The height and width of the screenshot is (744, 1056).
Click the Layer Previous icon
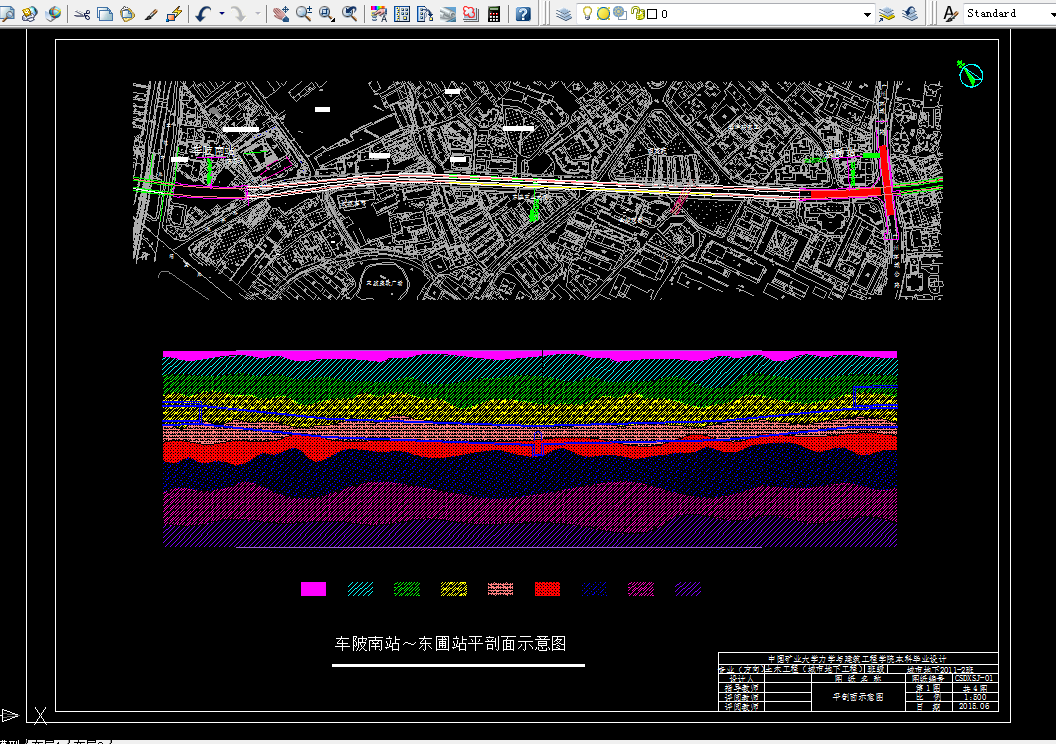(910, 13)
